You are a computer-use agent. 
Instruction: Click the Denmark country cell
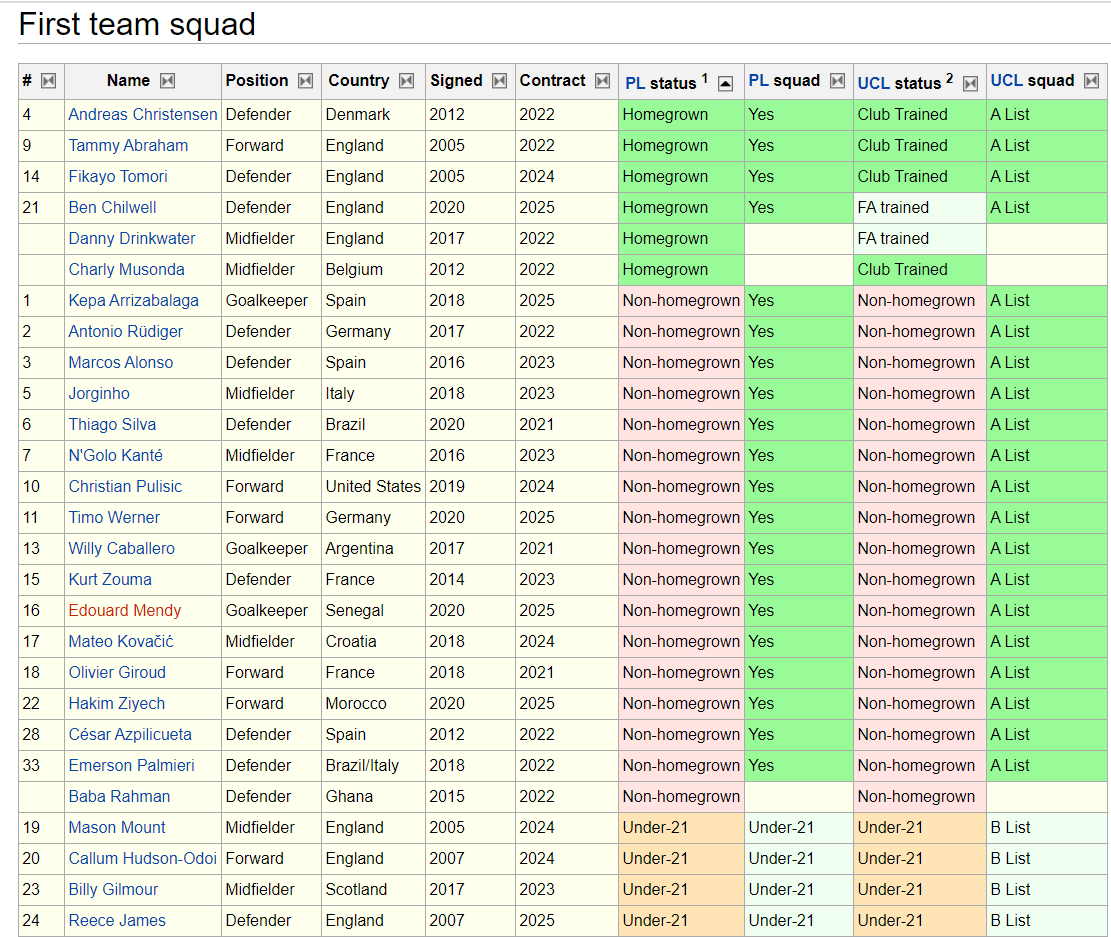pyautogui.click(x=373, y=115)
